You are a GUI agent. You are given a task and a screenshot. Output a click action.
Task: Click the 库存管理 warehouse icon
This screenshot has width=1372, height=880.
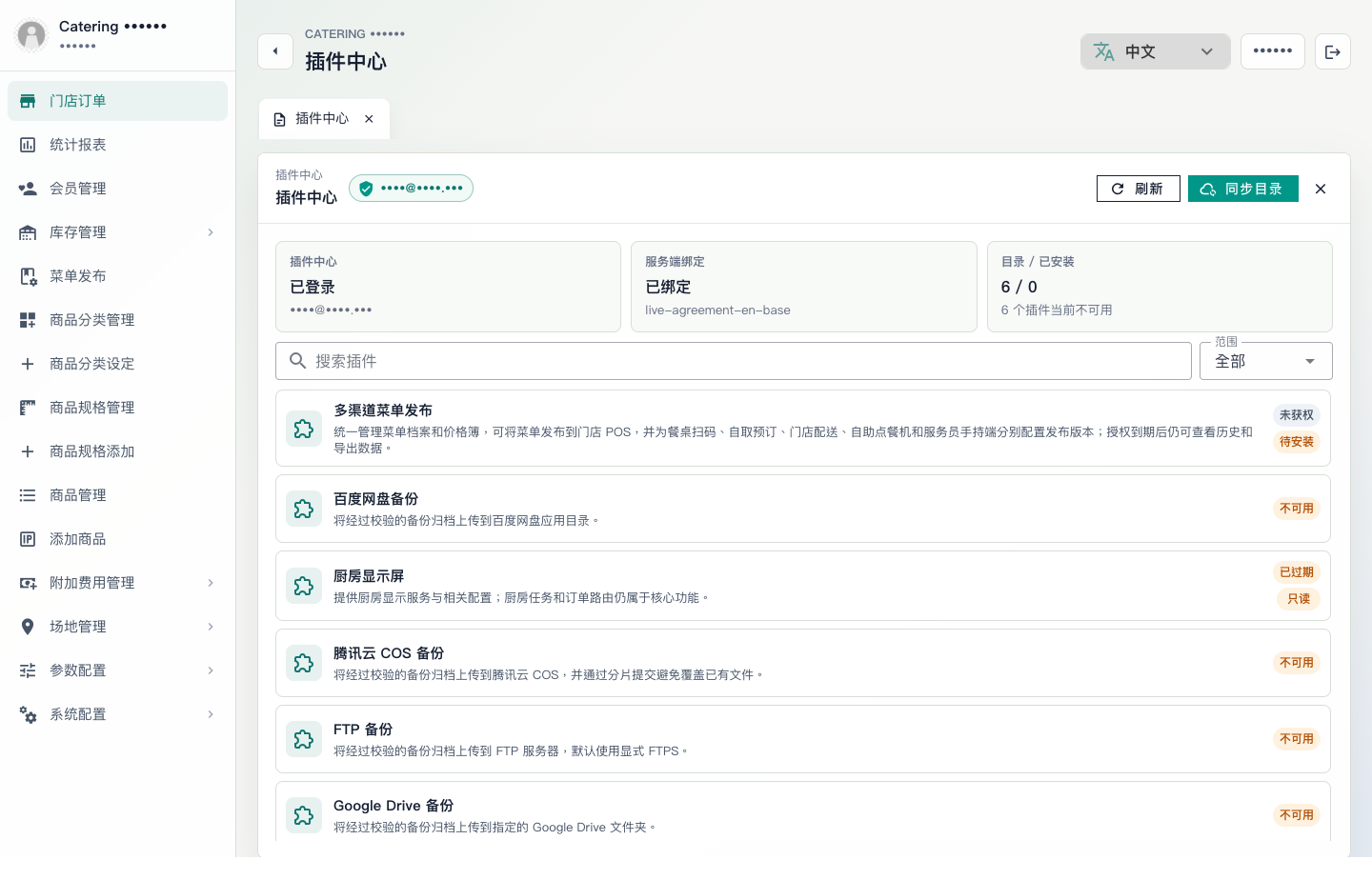coord(28,232)
